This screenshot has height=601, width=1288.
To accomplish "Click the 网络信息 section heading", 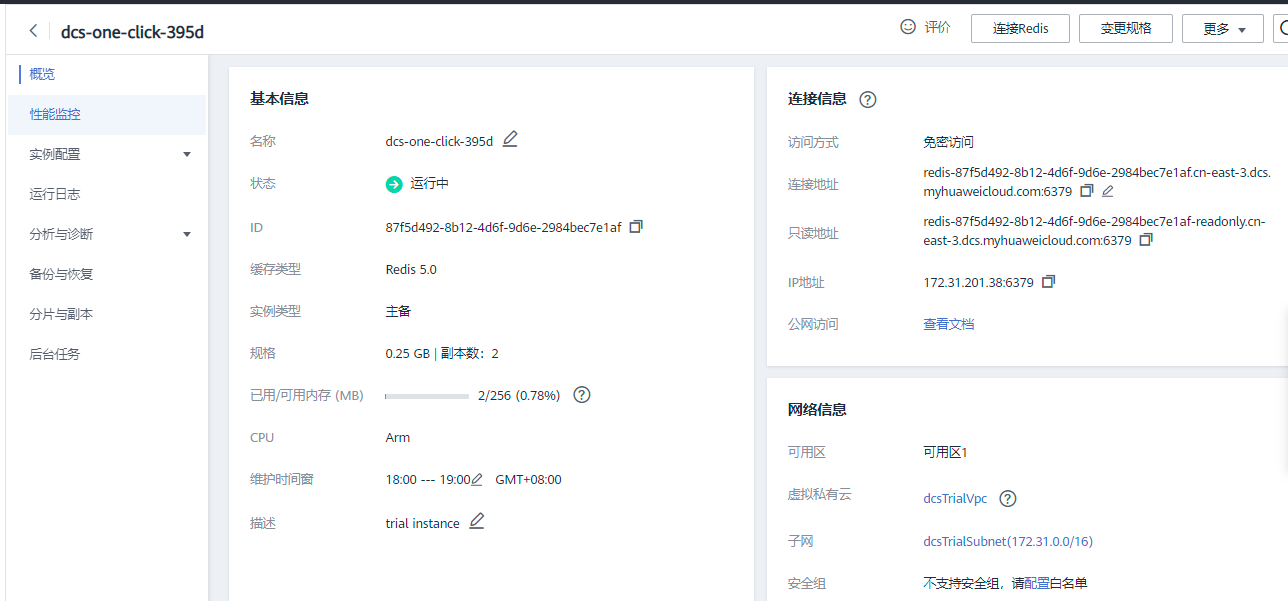I will [x=817, y=409].
